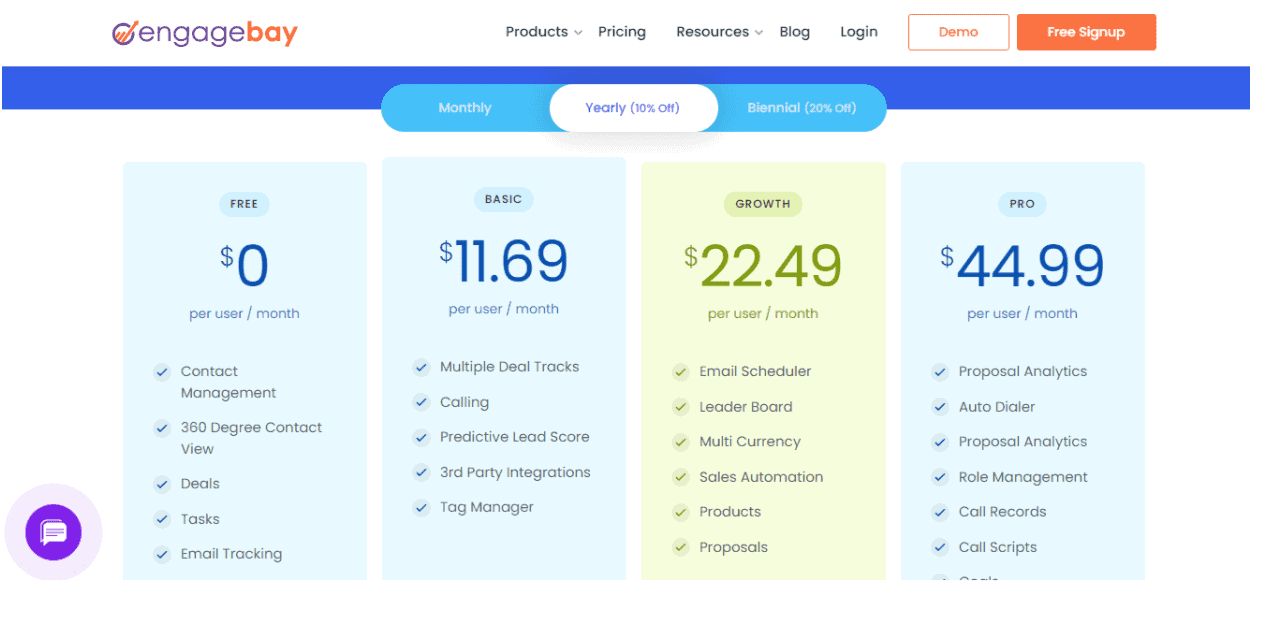Viewport: 1282px width, 628px height.
Task: Click the "Email Tracking" feature text
Action: (x=231, y=554)
